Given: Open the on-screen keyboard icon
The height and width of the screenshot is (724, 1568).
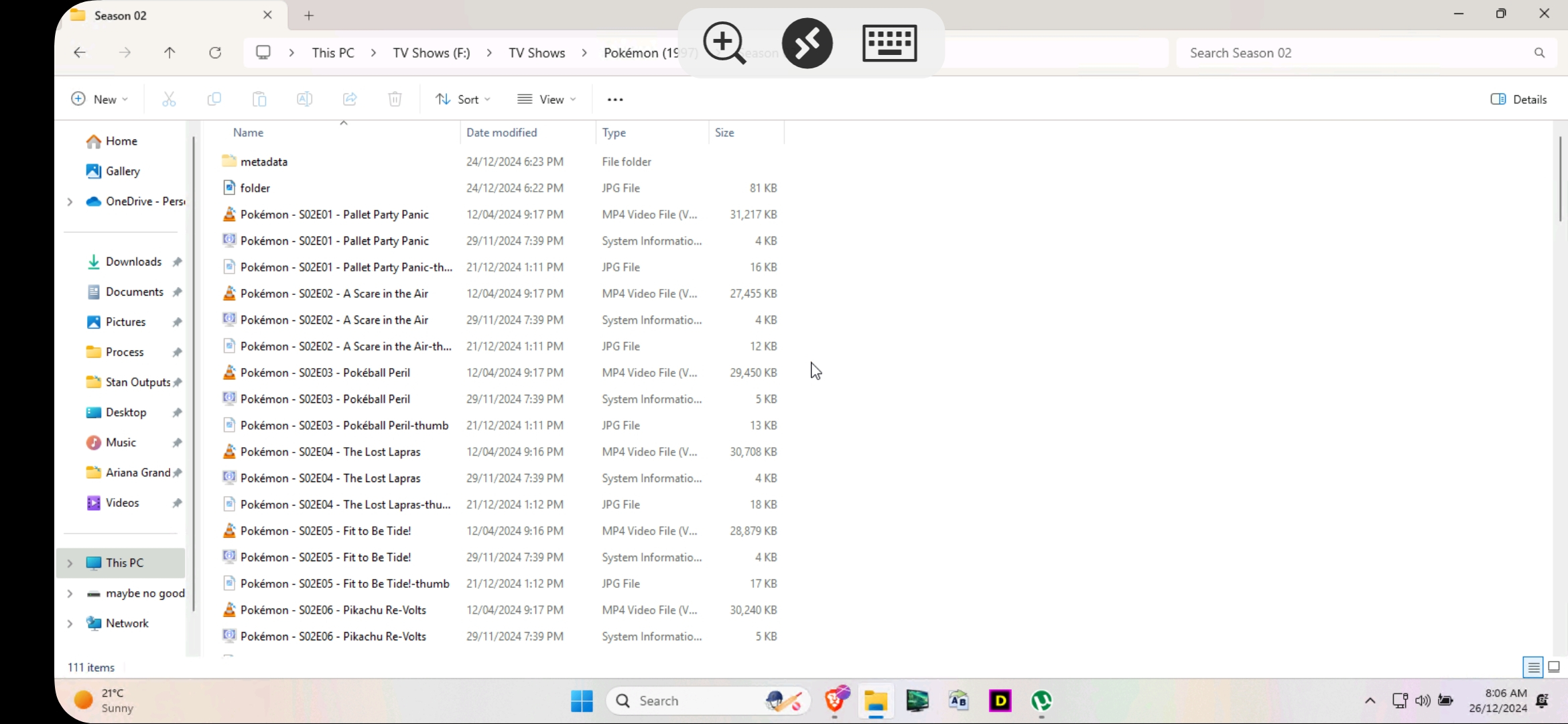Looking at the screenshot, I should pyautogui.click(x=889, y=43).
